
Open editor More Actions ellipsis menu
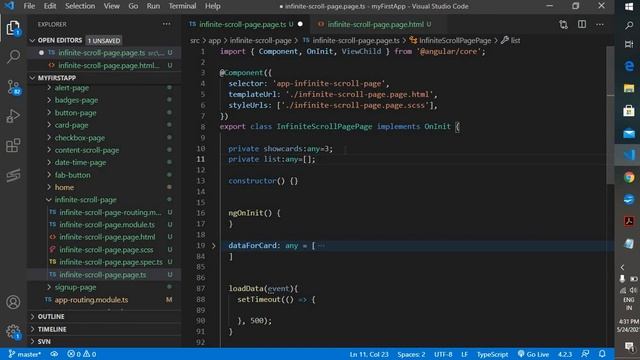(600, 24)
